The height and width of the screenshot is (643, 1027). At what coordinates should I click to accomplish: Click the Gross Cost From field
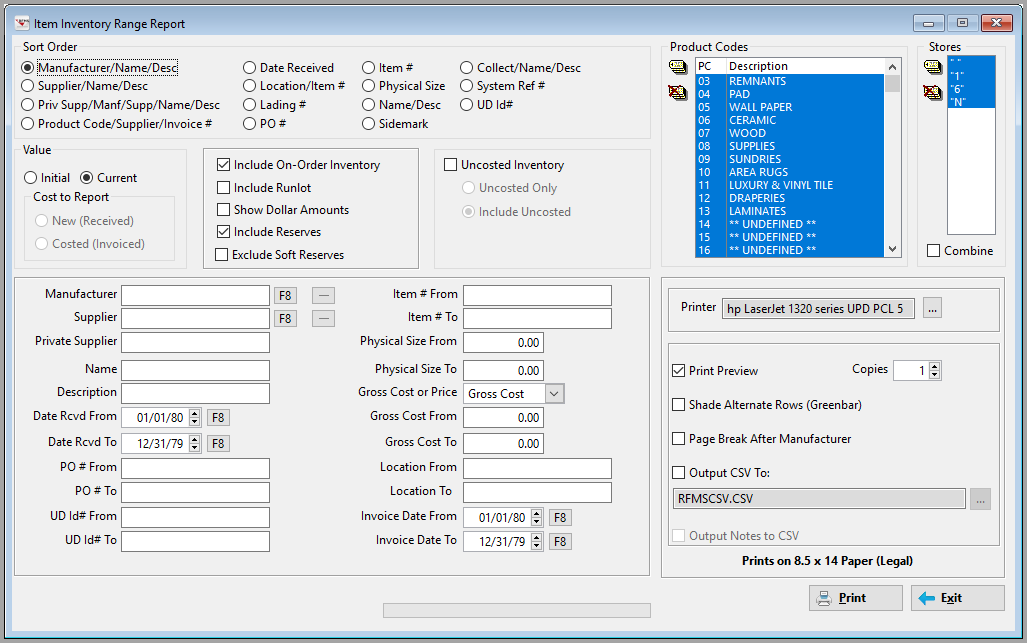[503, 417]
